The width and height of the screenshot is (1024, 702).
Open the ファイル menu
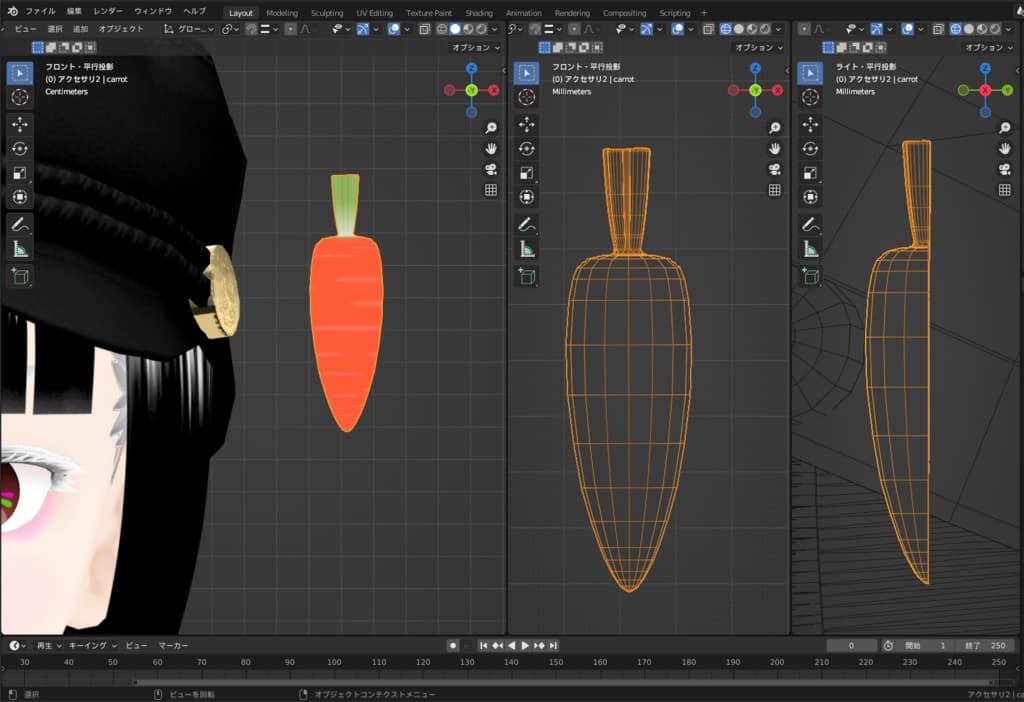40,12
